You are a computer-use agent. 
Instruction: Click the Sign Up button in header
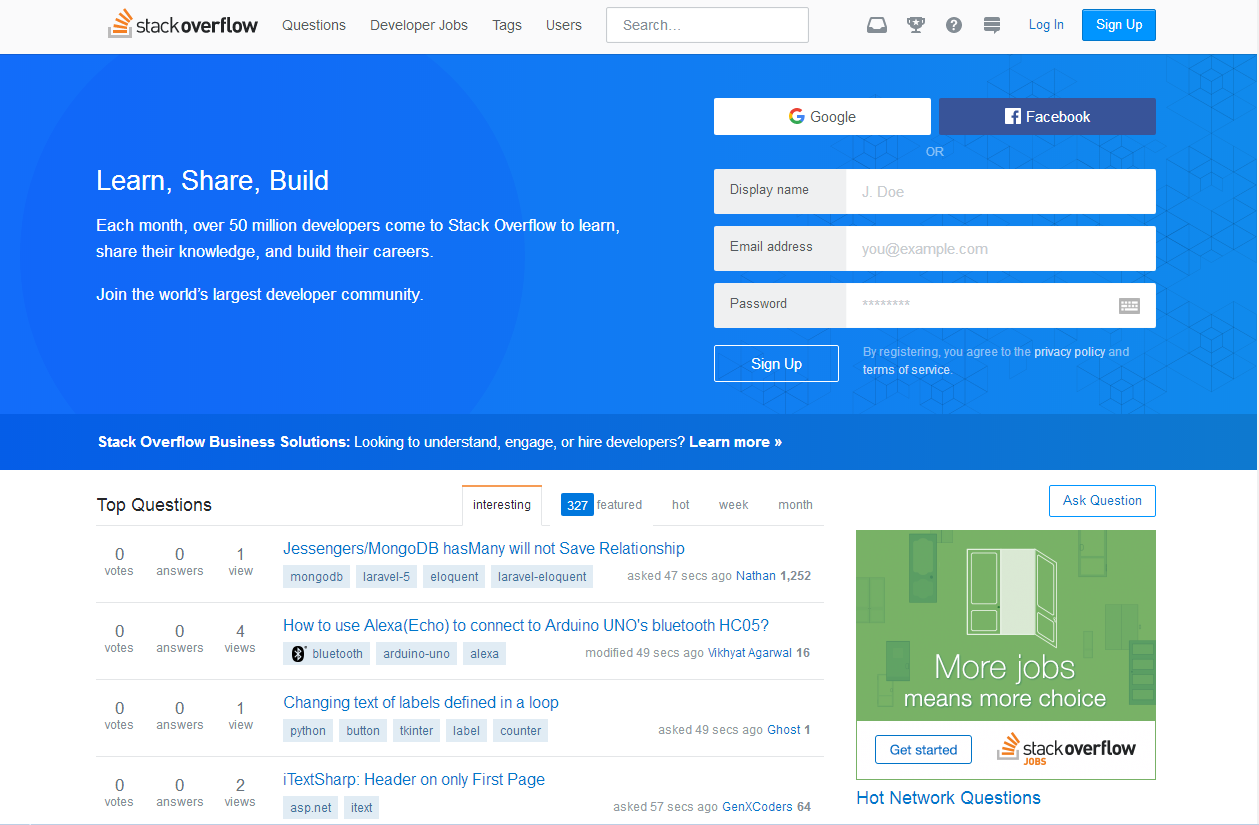[x=1119, y=25]
